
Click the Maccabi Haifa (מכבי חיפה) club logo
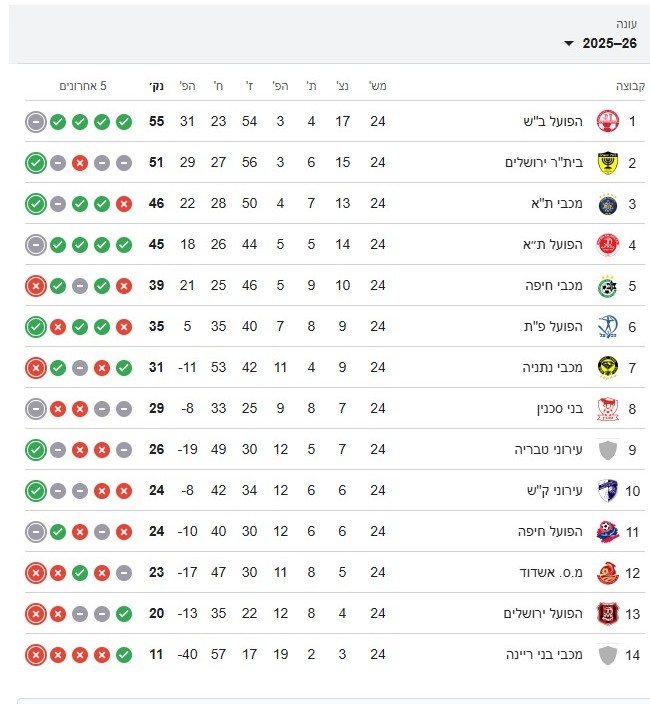[607, 286]
